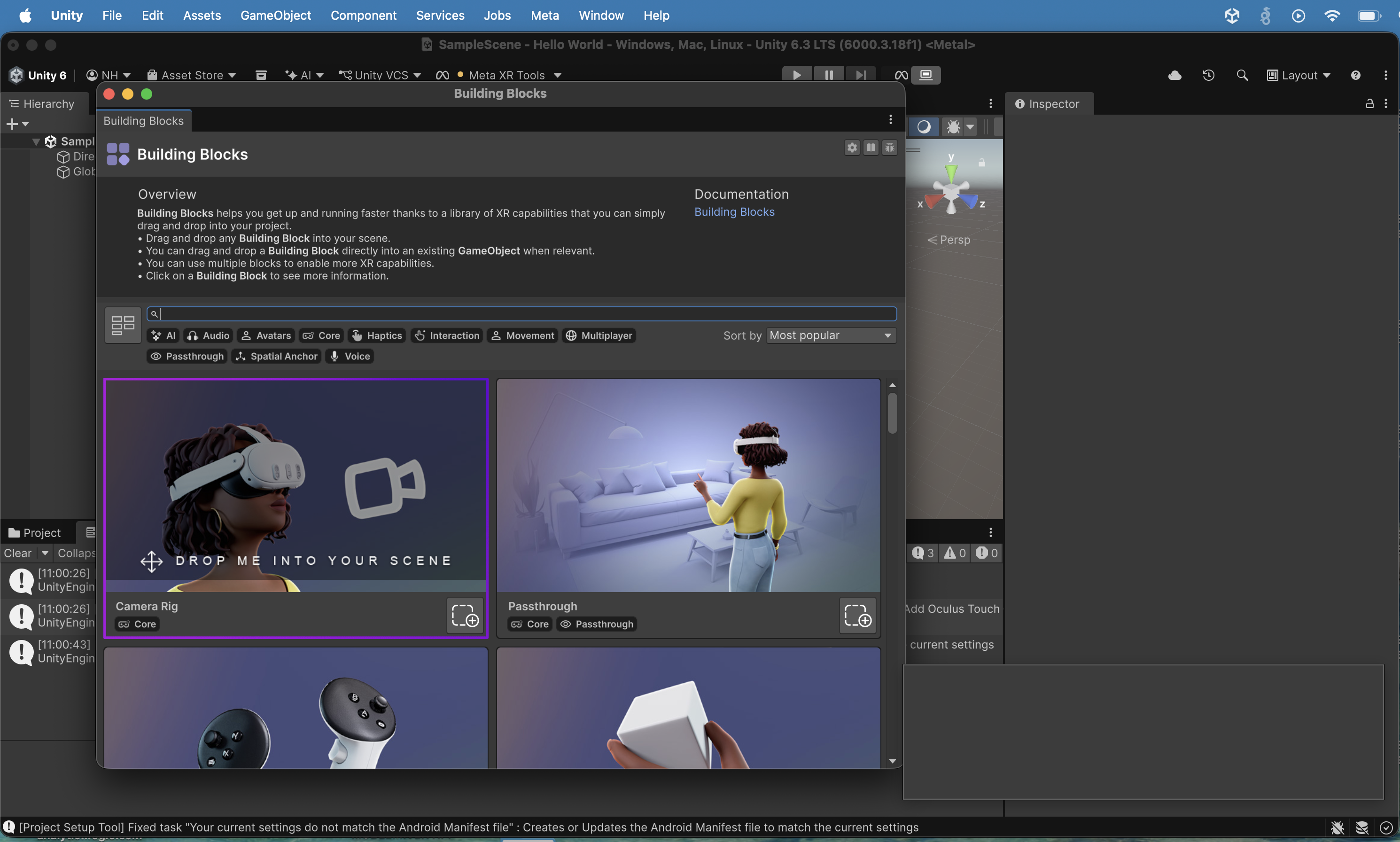Open the Apple menu
This screenshot has width=1400, height=842.
pos(25,16)
